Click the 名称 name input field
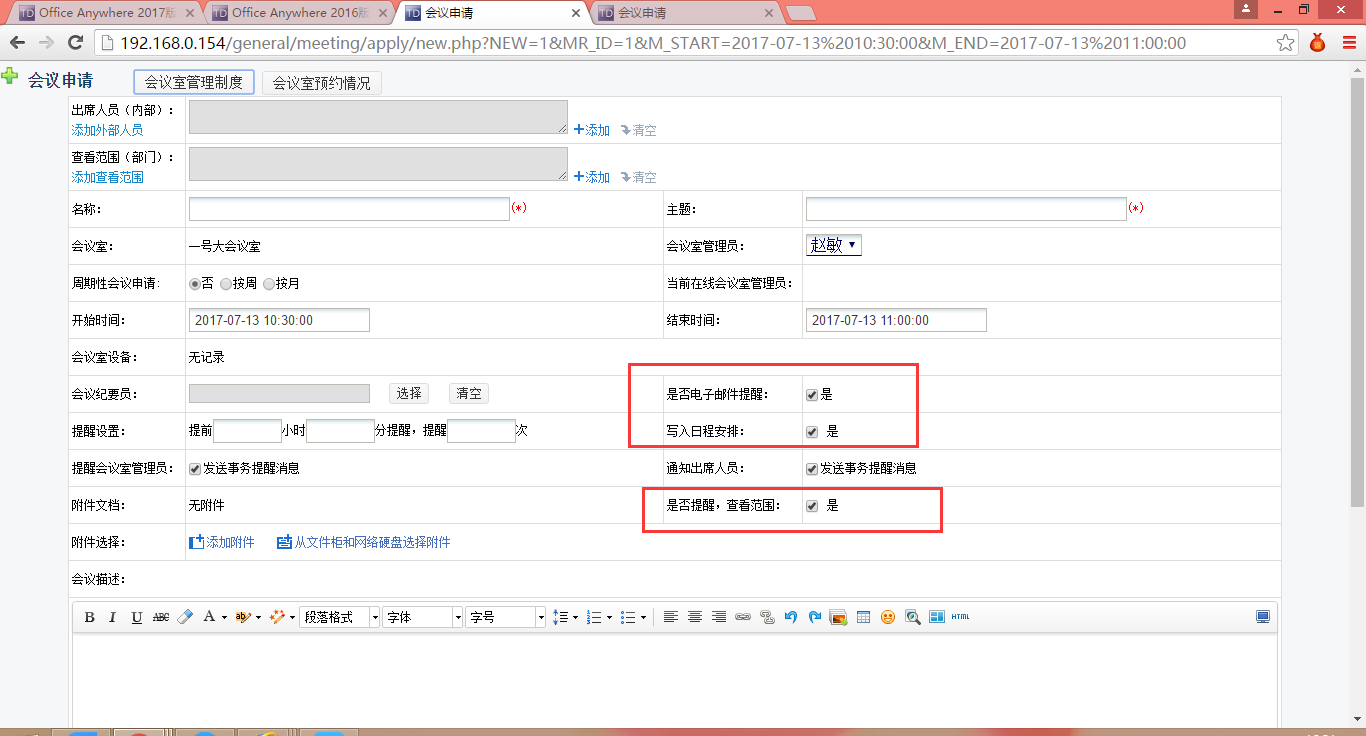Image resolution: width=1366 pixels, height=736 pixels. click(349, 209)
